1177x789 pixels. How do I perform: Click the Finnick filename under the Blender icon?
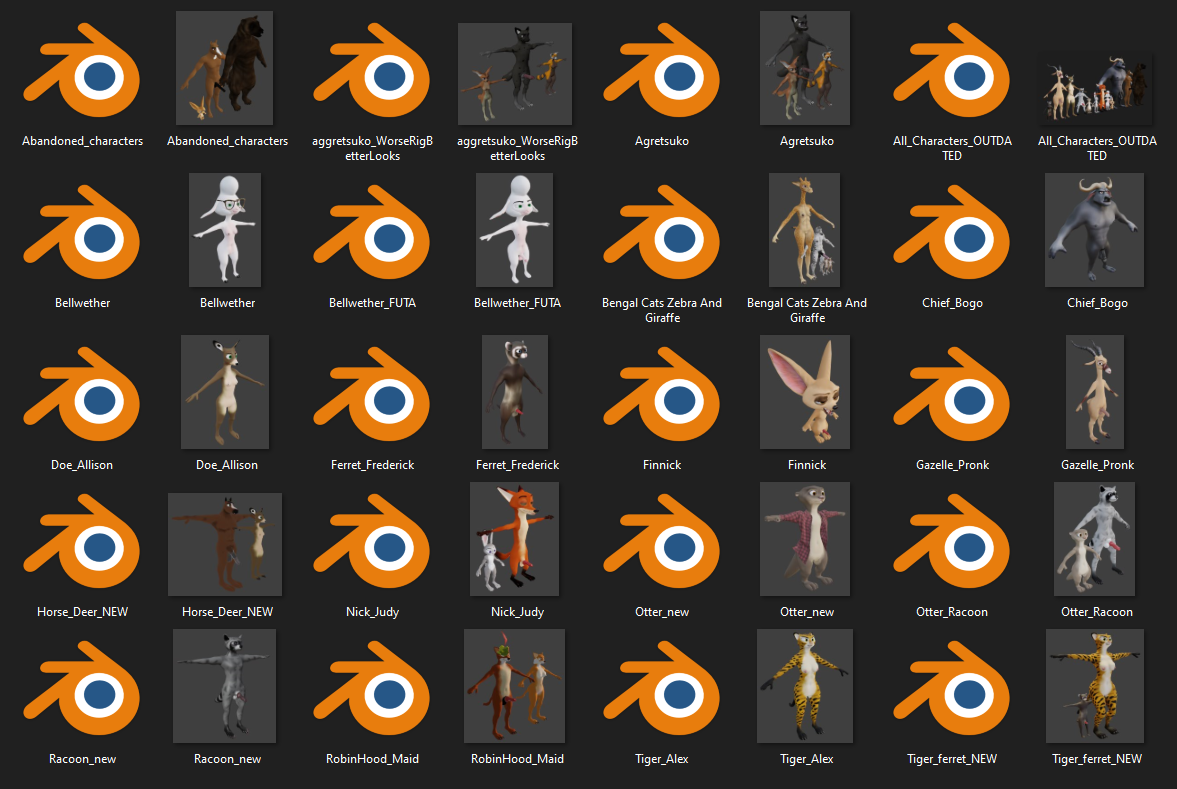click(661, 465)
